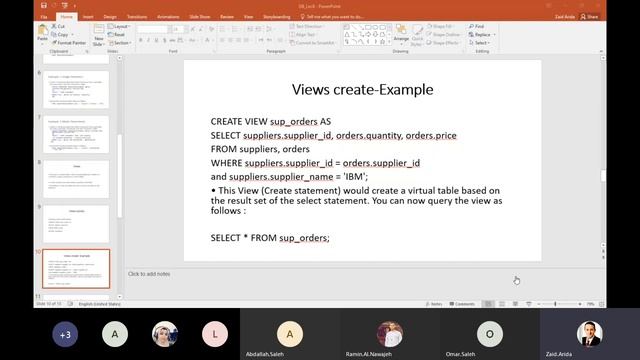The image size is (640, 360).
Task: Open Shape Fill options
Action: [x=440, y=26]
